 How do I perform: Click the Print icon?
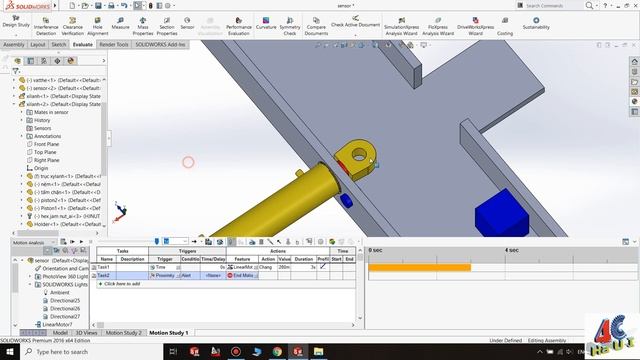point(111,6)
